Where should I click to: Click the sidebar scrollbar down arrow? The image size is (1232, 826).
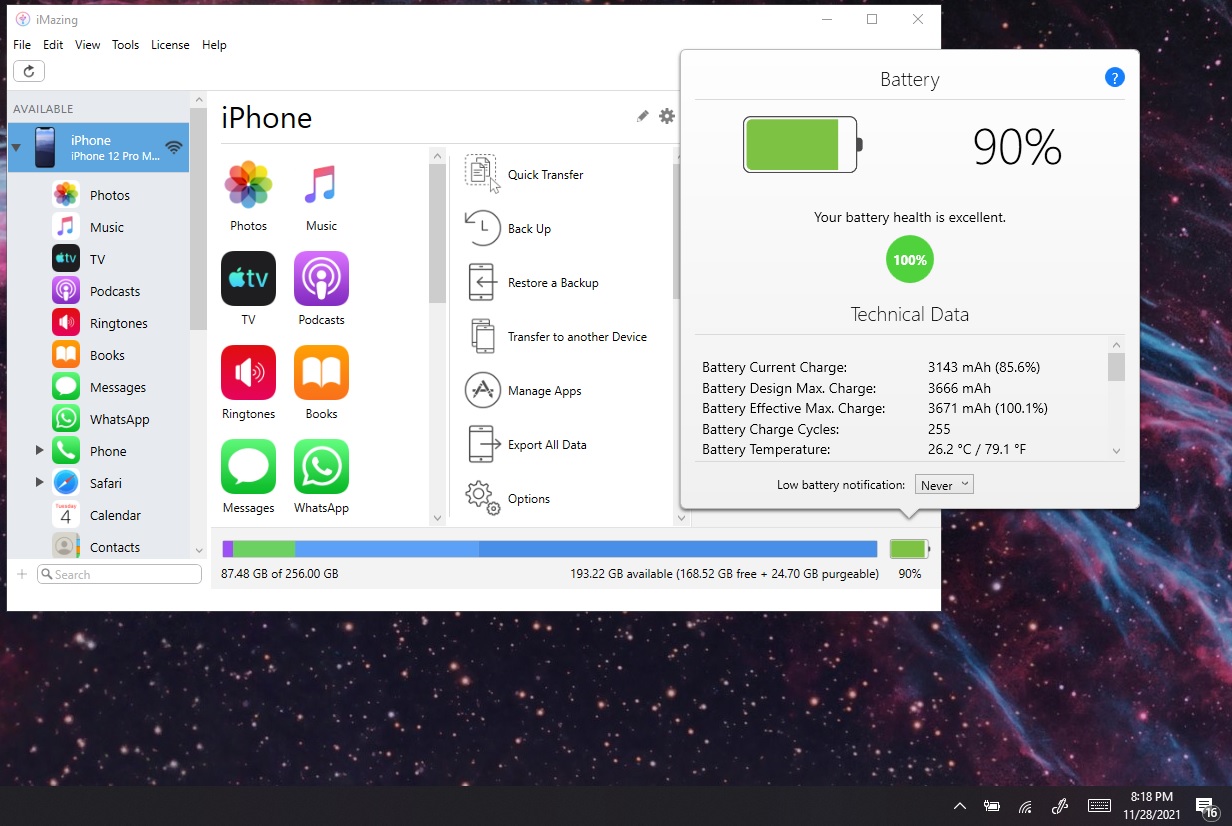point(198,550)
